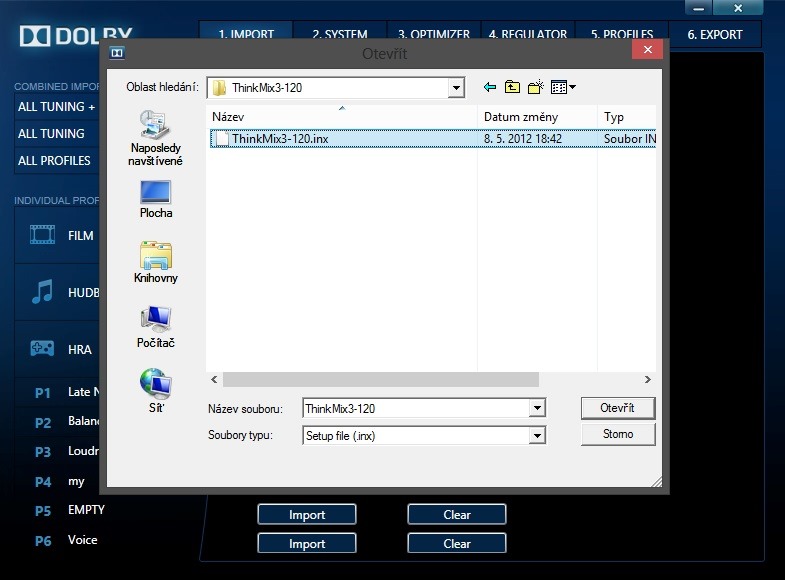Go to Počítač computer location
Screen dimensions: 785x580
coord(155,328)
